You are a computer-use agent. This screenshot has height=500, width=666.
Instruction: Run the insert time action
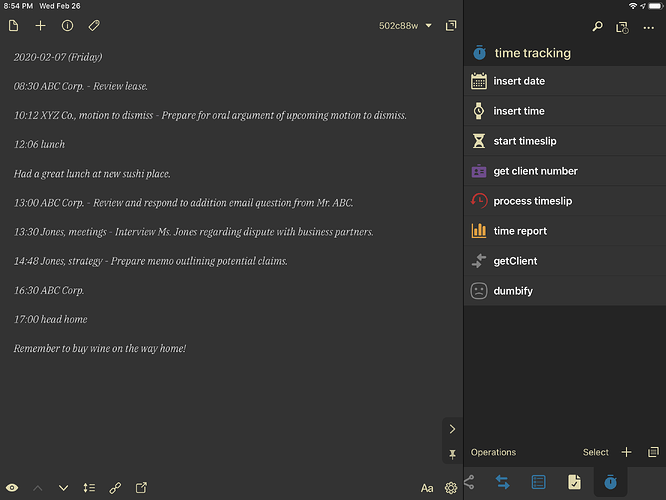[564, 111]
